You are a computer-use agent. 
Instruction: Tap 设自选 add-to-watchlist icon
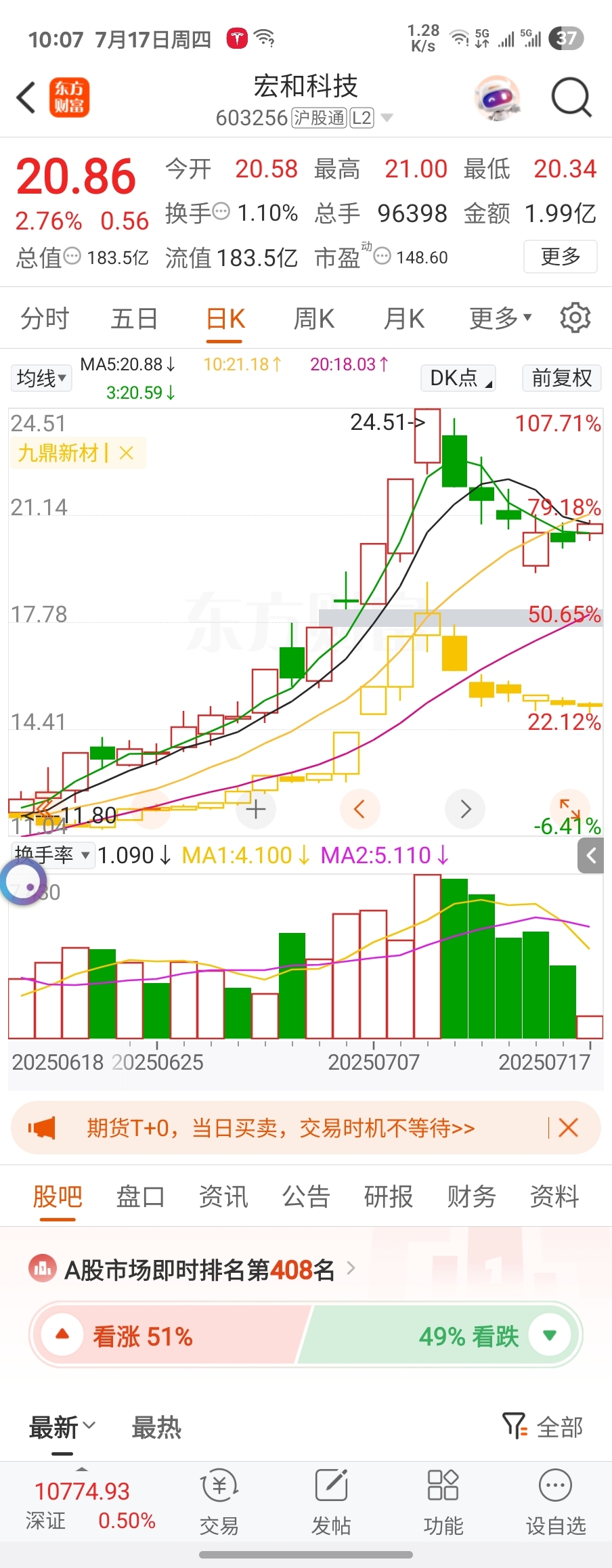click(x=556, y=1503)
